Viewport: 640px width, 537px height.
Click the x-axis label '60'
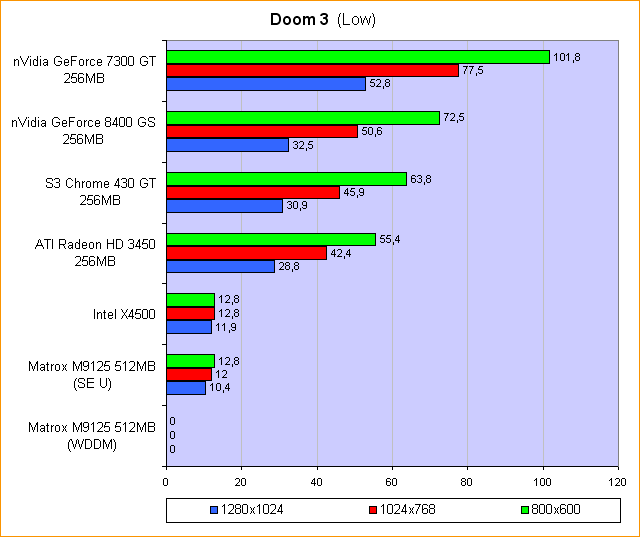click(391, 482)
